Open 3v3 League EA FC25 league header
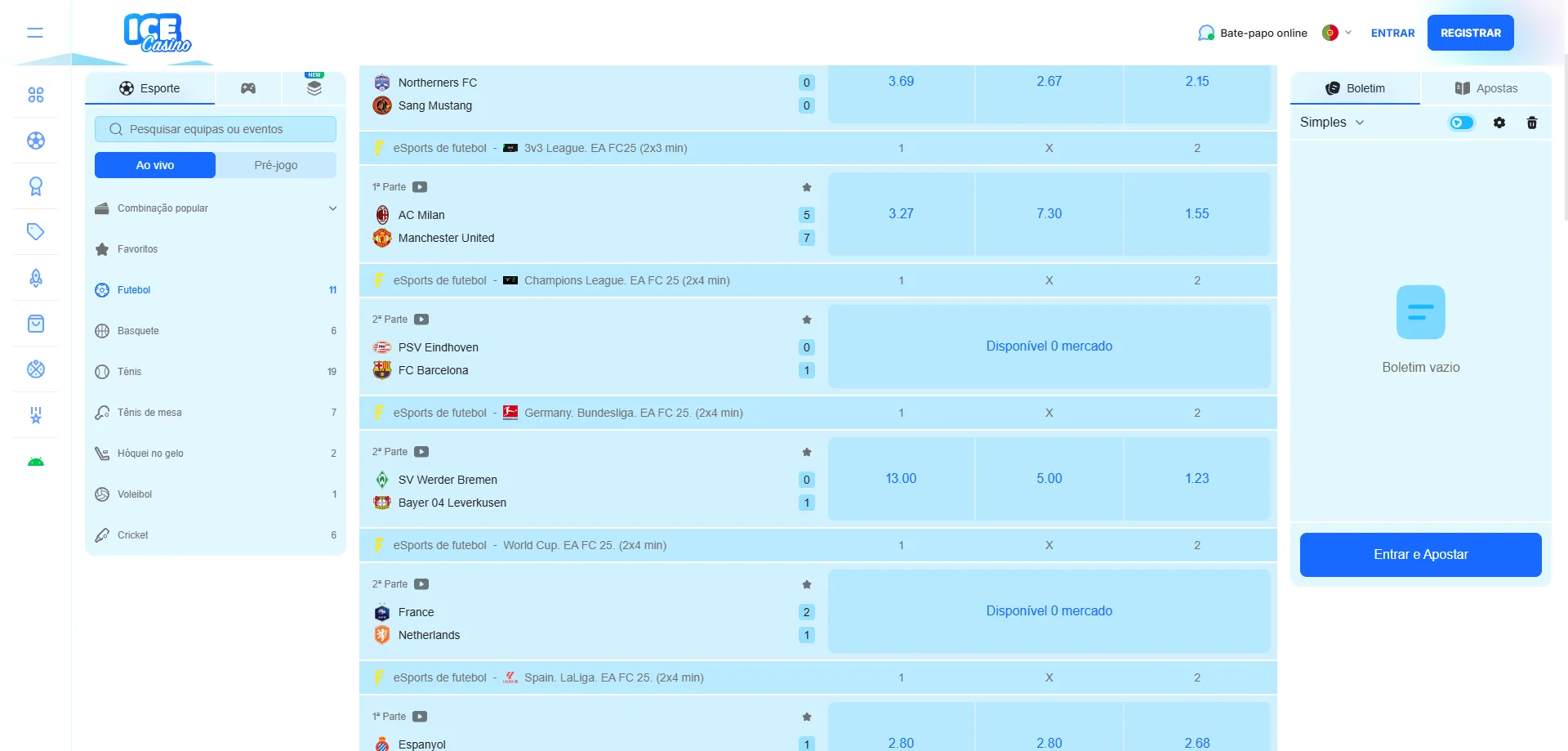The height and width of the screenshot is (751, 1568). point(818,148)
